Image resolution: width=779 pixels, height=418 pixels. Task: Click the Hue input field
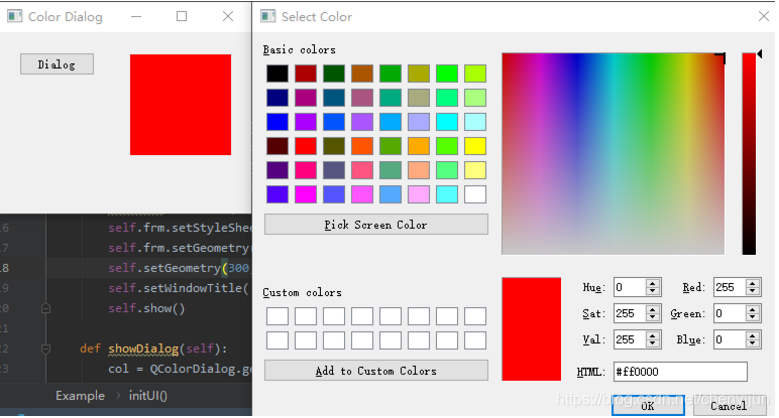[x=630, y=287]
